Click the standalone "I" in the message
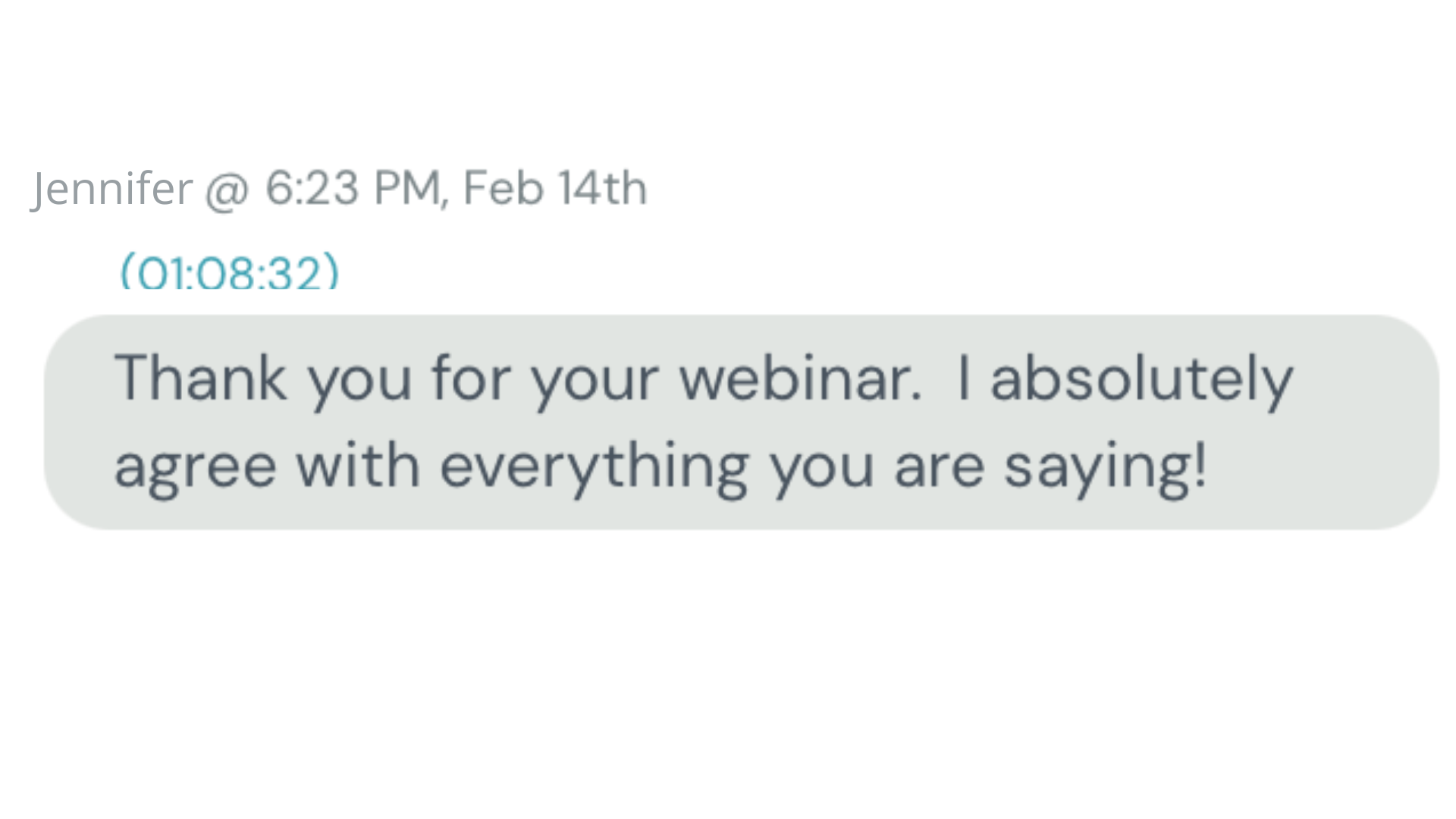The width and height of the screenshot is (1456, 819). [x=964, y=378]
